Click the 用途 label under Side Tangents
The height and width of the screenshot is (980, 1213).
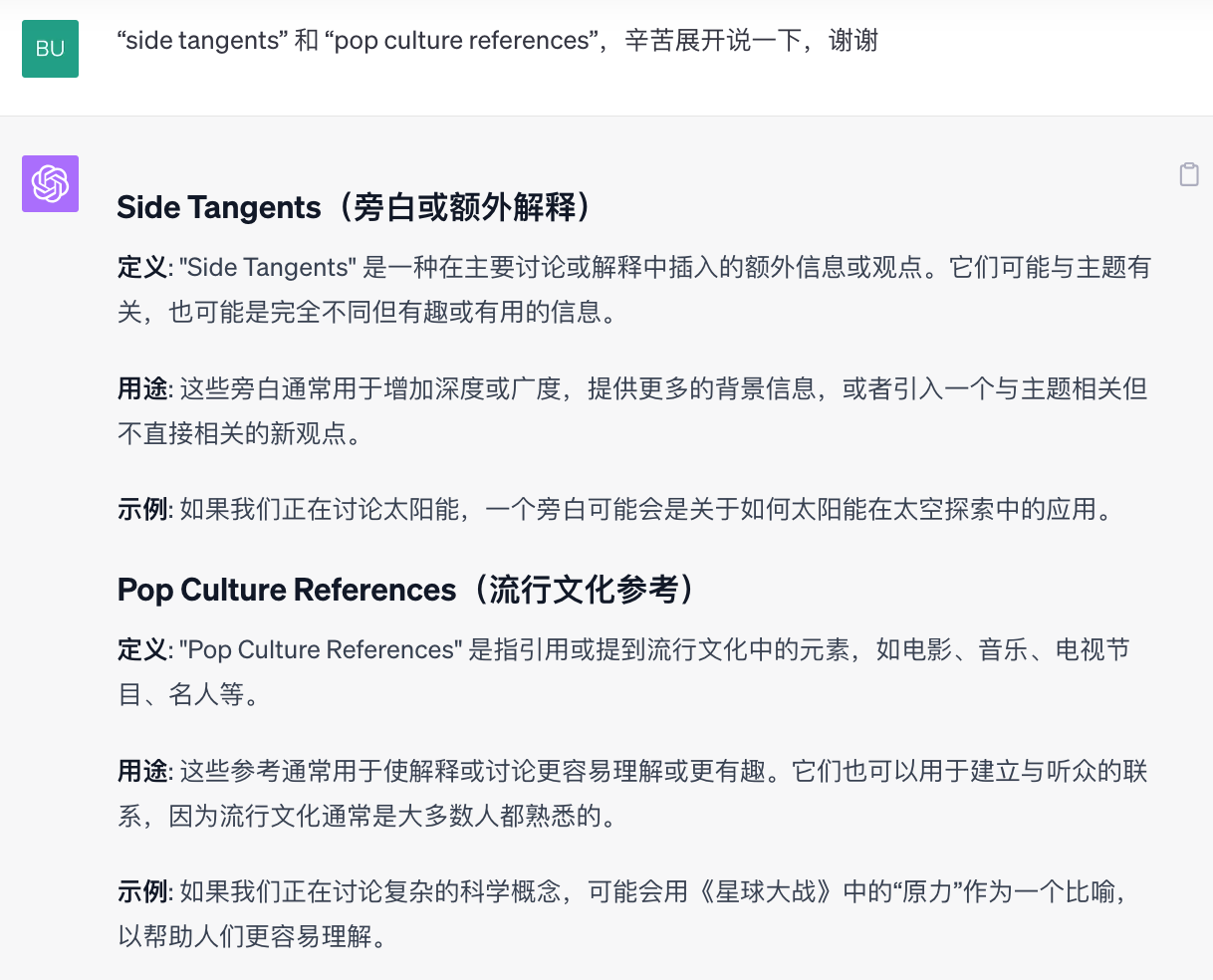(142, 388)
